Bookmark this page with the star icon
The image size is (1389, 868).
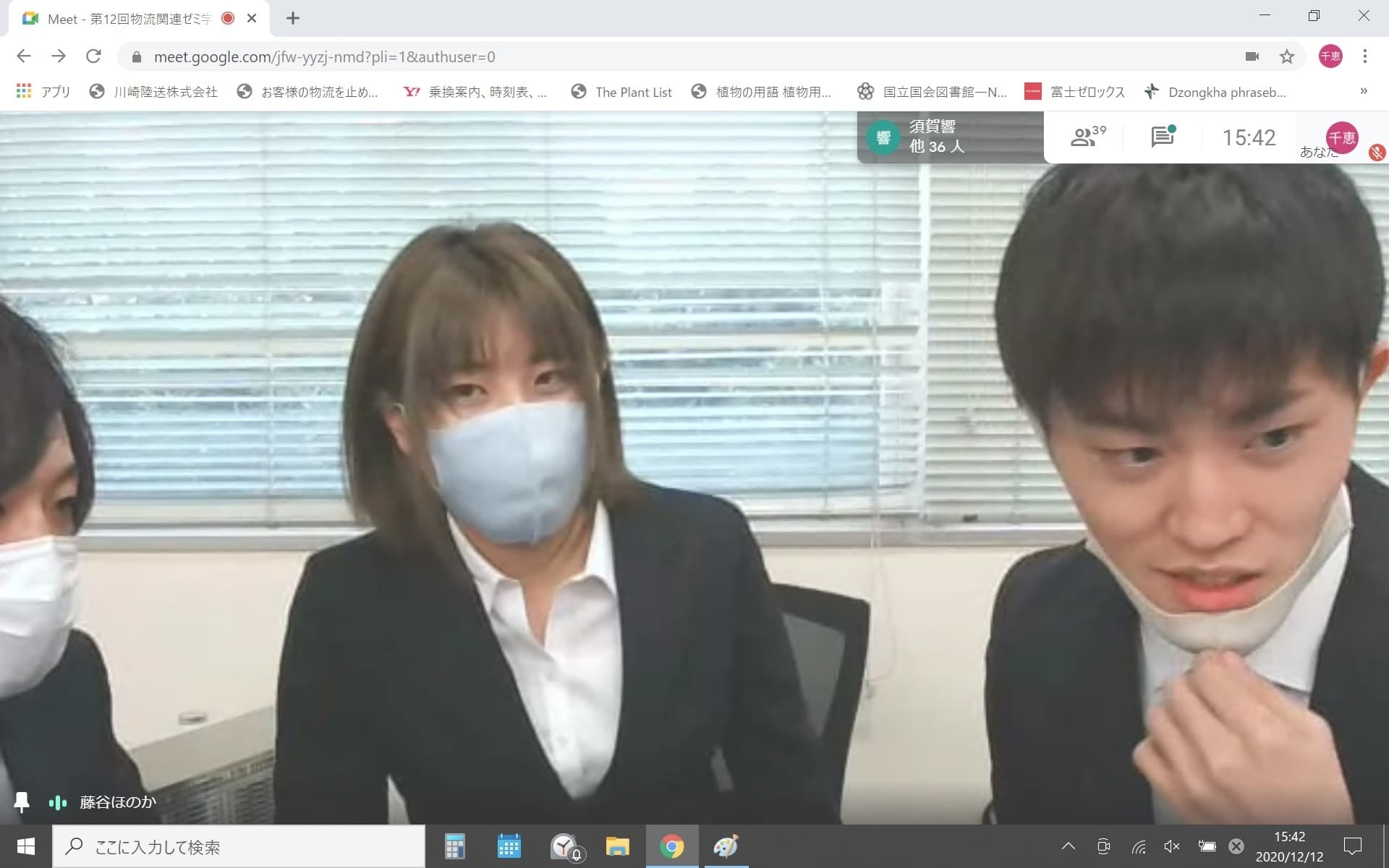pos(1286,56)
